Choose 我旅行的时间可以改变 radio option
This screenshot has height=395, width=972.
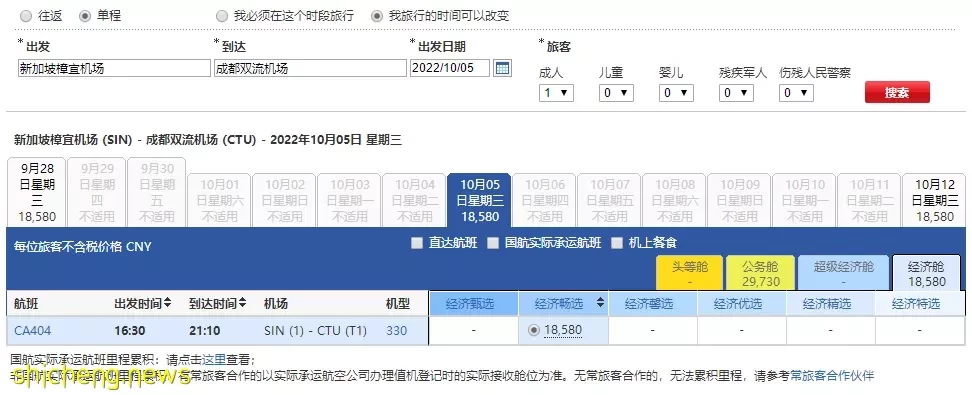point(377,17)
